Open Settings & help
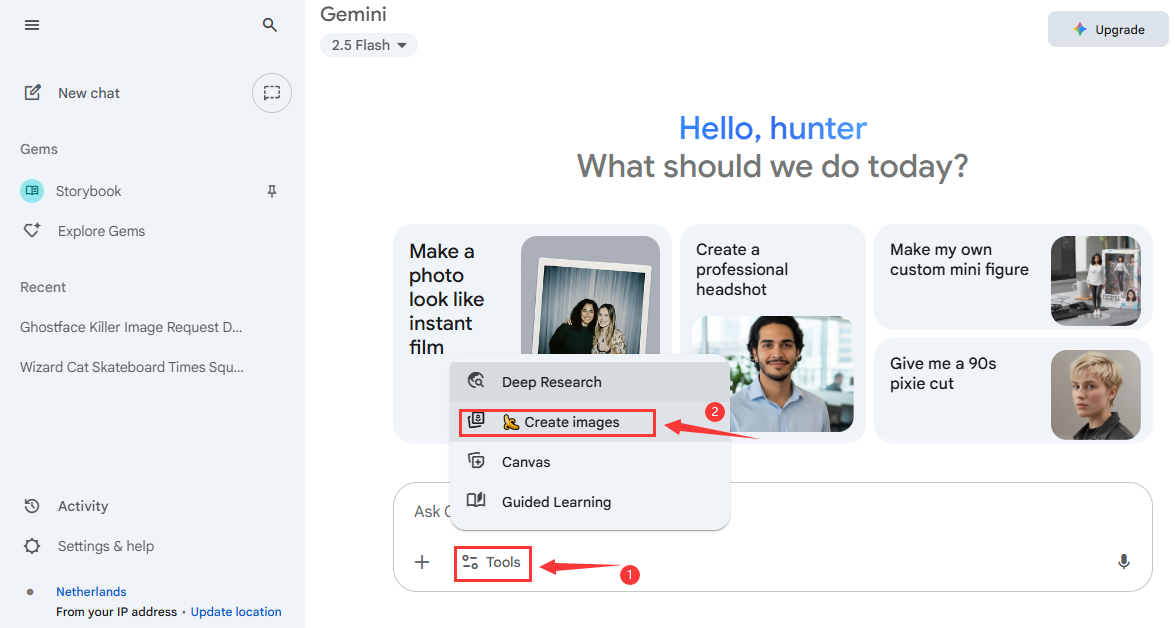Viewport: 1175px width, 628px height. pos(106,546)
